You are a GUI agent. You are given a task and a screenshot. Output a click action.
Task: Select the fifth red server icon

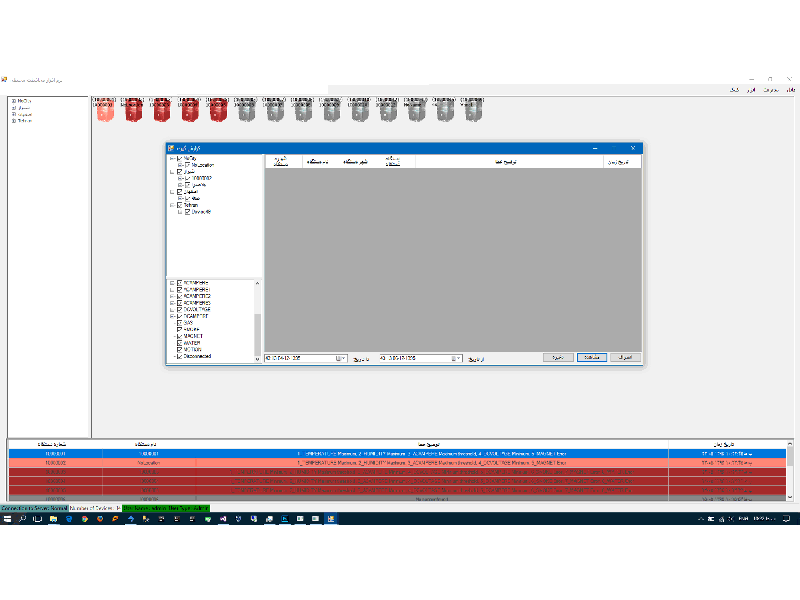pos(247,112)
